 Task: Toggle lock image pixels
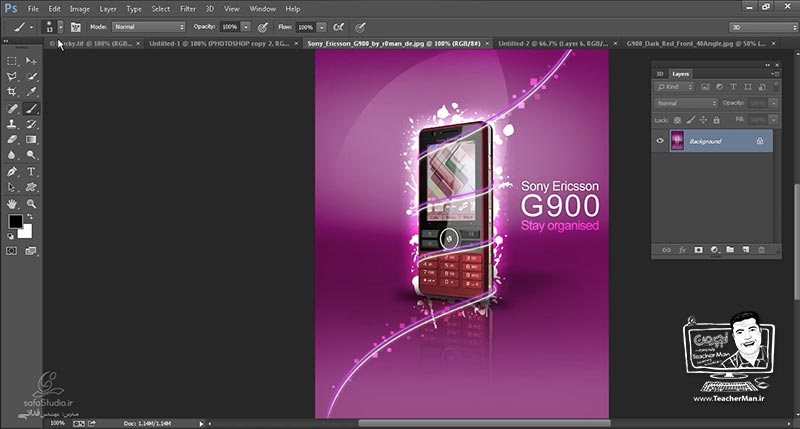click(x=690, y=120)
